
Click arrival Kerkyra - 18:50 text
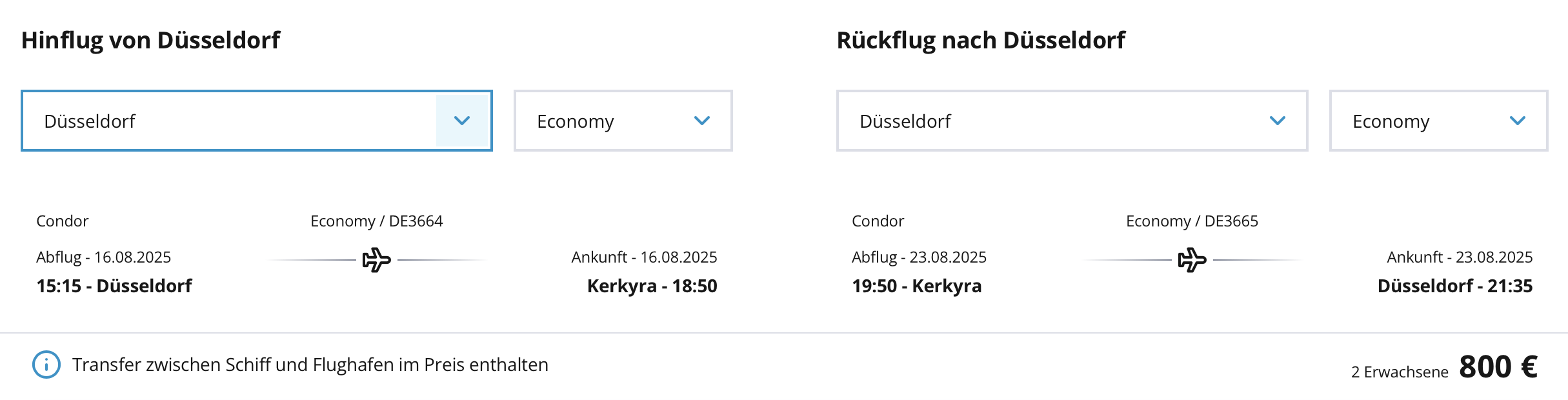(x=652, y=286)
